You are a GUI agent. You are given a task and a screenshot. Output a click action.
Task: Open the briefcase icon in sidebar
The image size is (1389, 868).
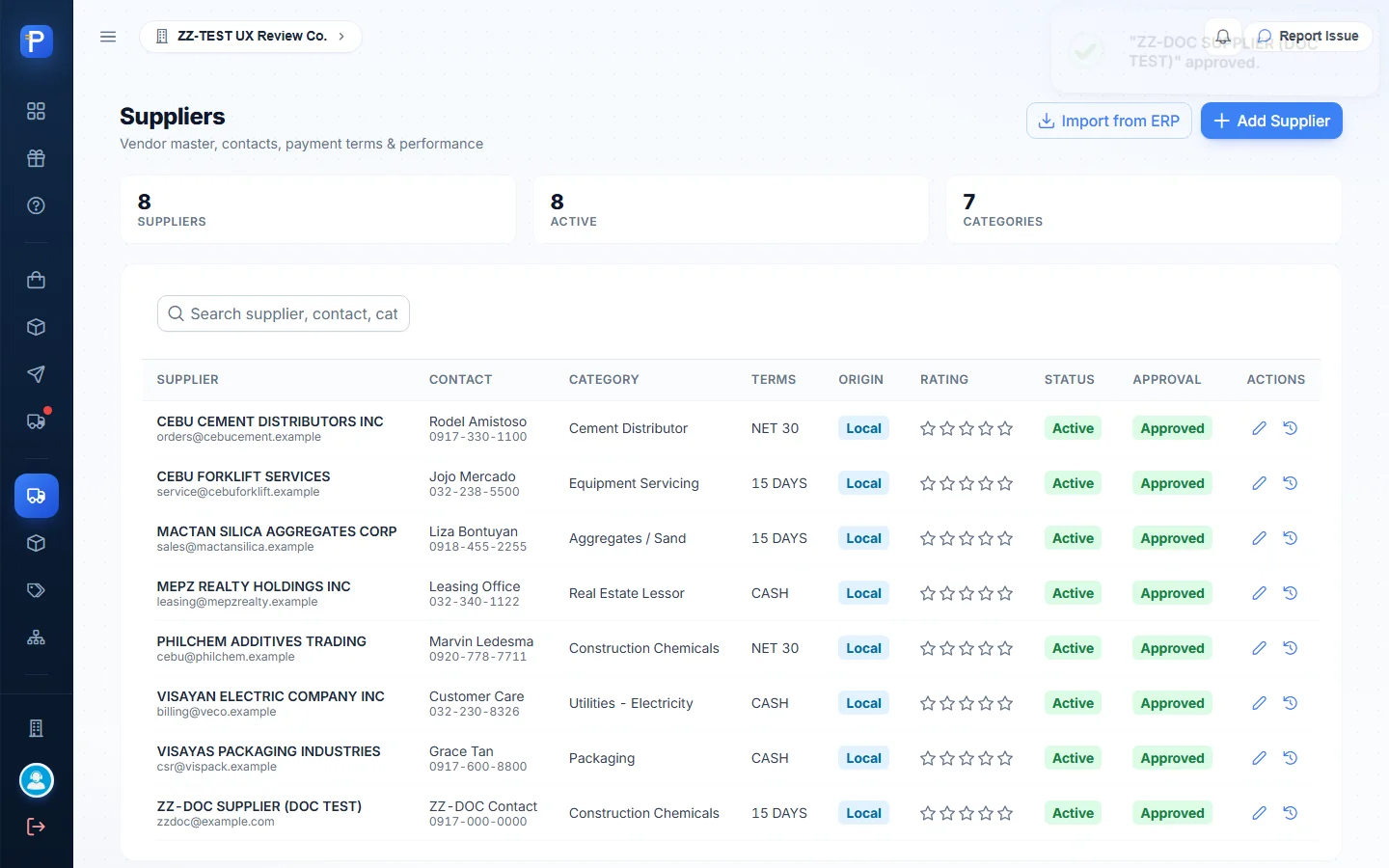(x=37, y=280)
